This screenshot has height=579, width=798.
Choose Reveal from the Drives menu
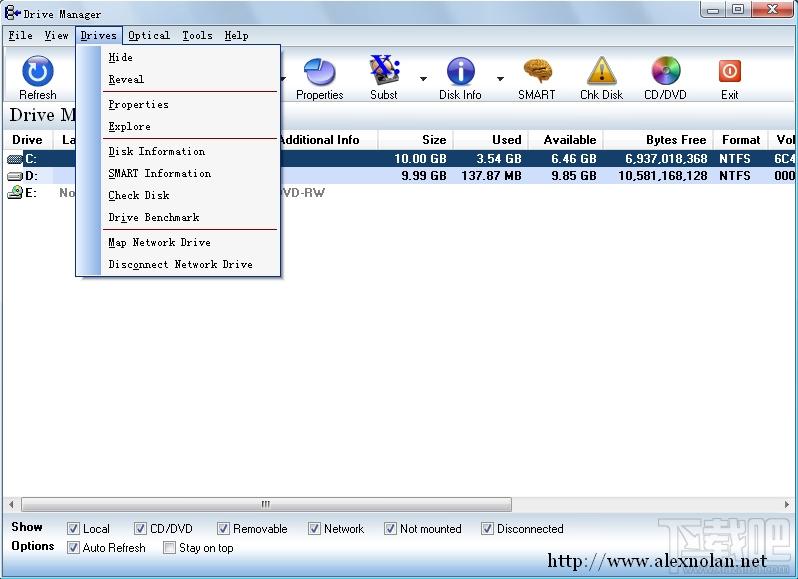point(190,79)
